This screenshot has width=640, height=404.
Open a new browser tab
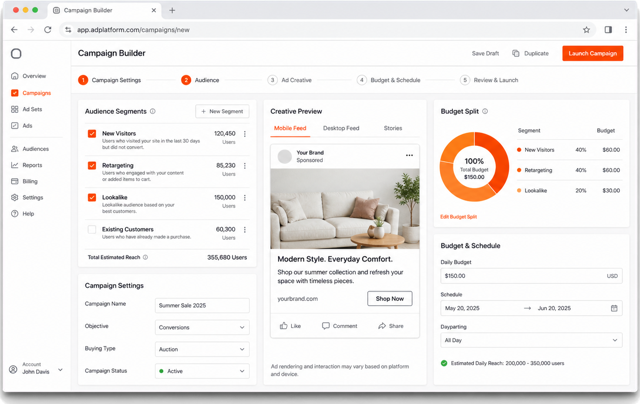pyautogui.click(x=172, y=10)
